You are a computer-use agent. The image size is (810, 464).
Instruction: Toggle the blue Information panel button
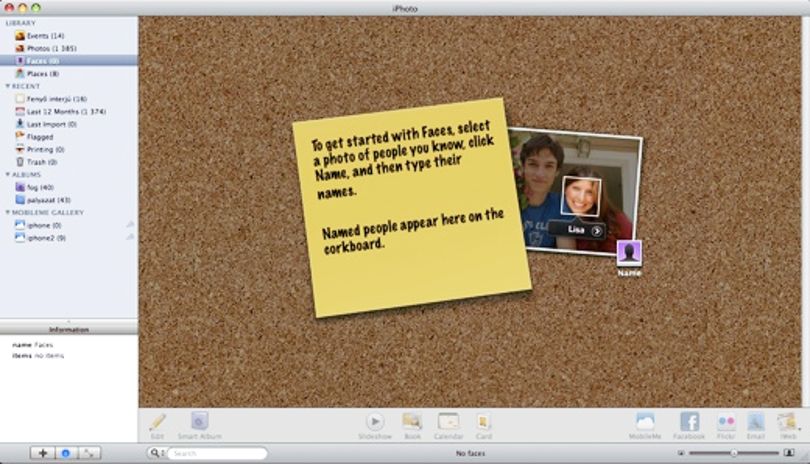(x=66, y=453)
